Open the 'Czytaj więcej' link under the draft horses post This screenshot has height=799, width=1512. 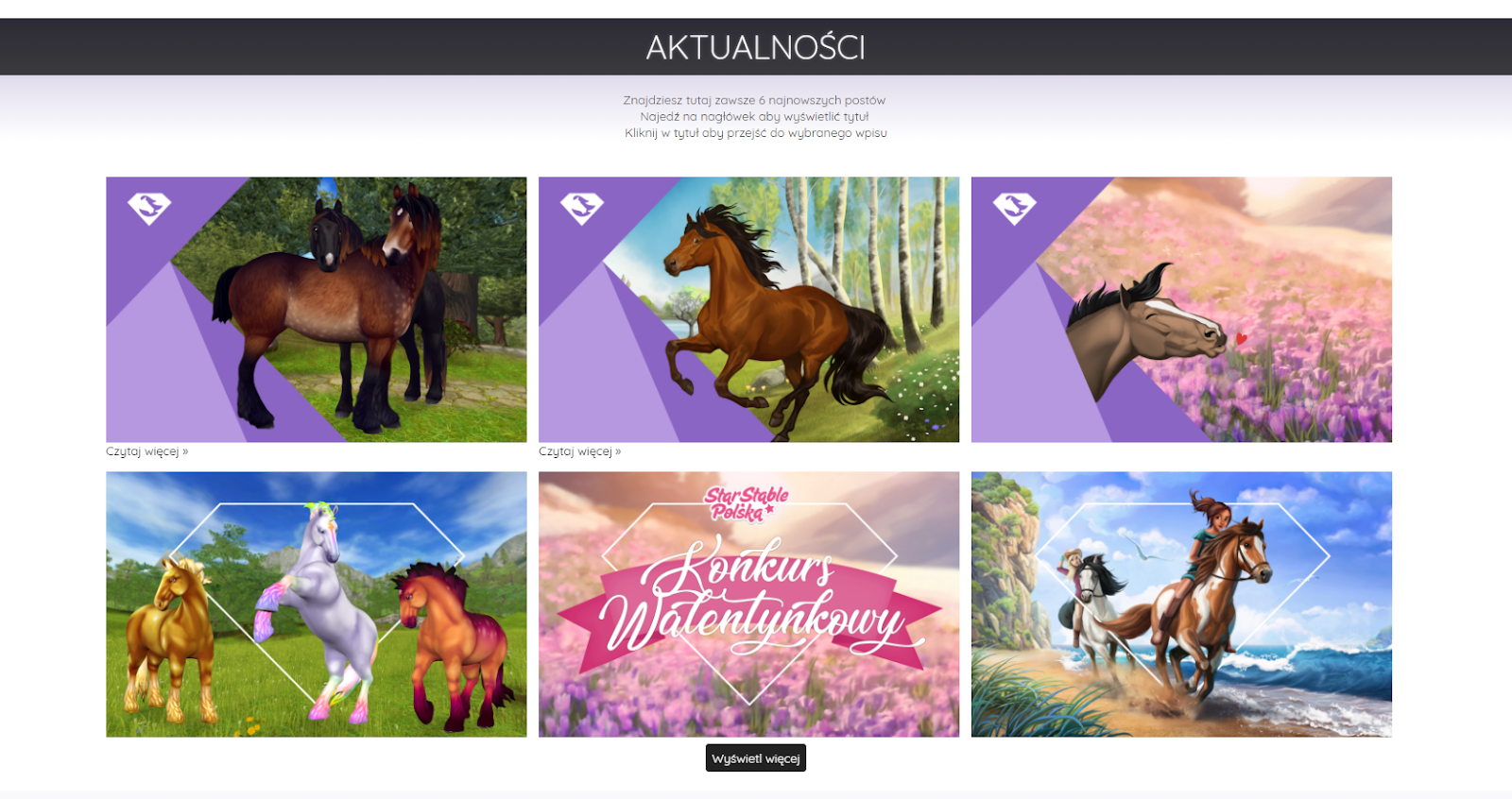(x=147, y=451)
